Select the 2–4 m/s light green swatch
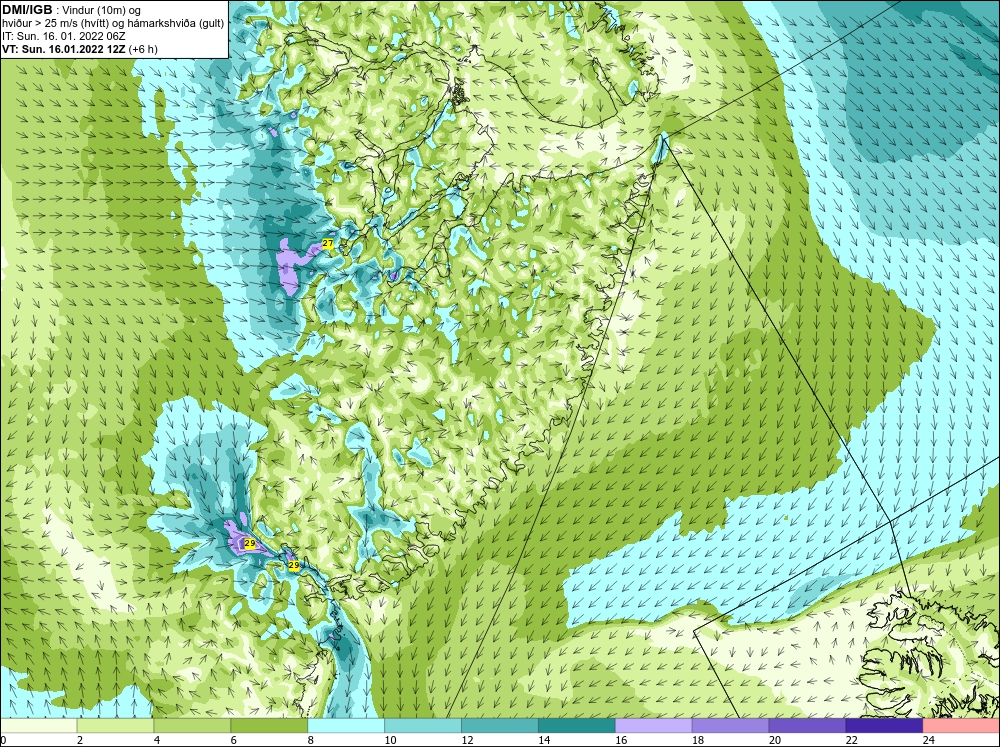 click(x=115, y=726)
